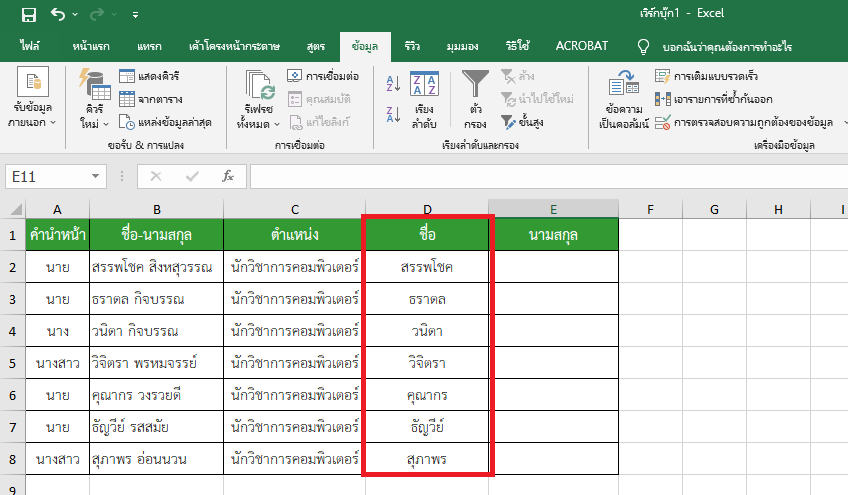This screenshot has height=495, width=848.
Task: Select cell A5 containing นางสาว
Action: [57, 363]
